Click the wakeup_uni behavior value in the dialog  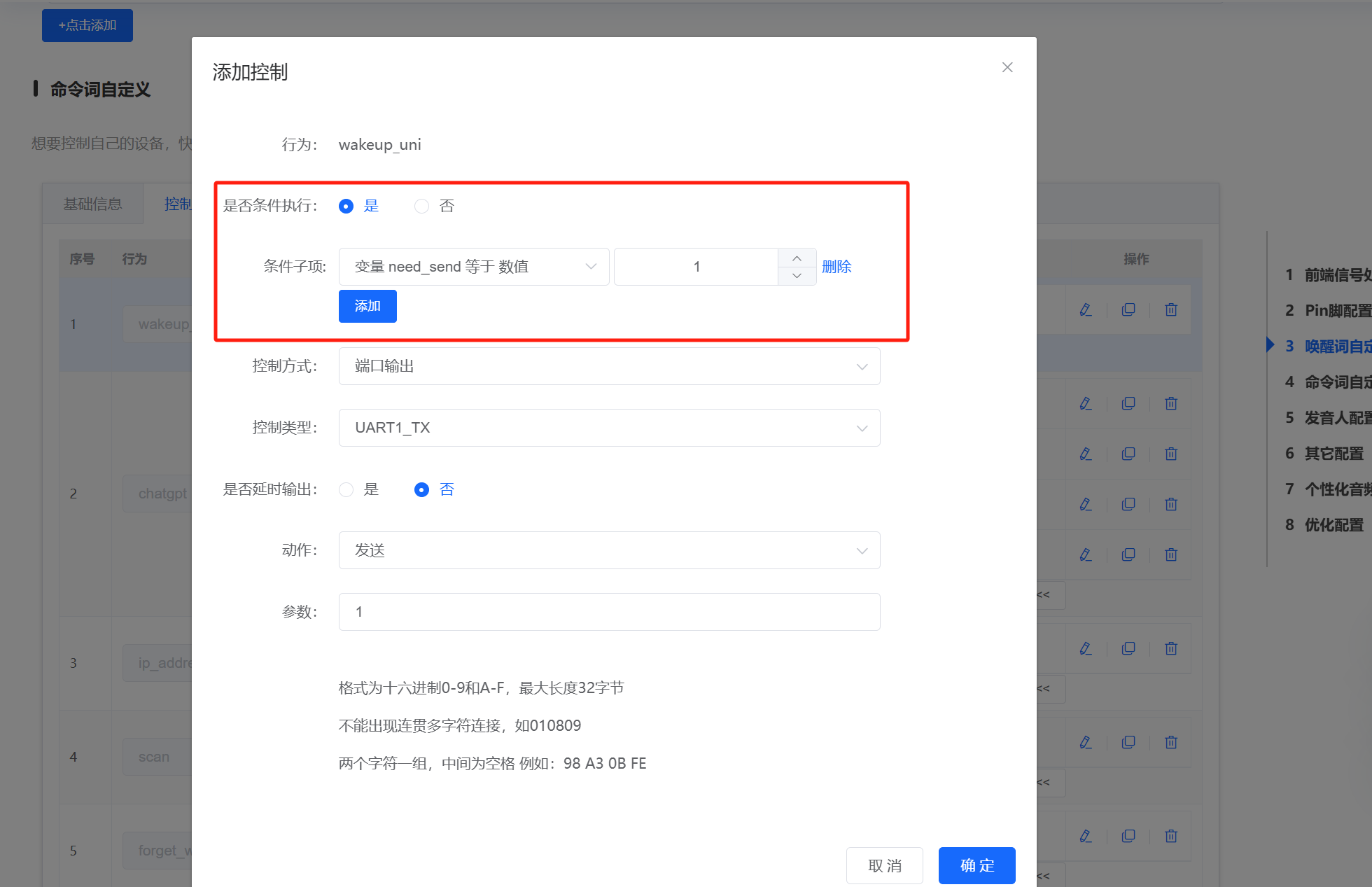point(379,144)
